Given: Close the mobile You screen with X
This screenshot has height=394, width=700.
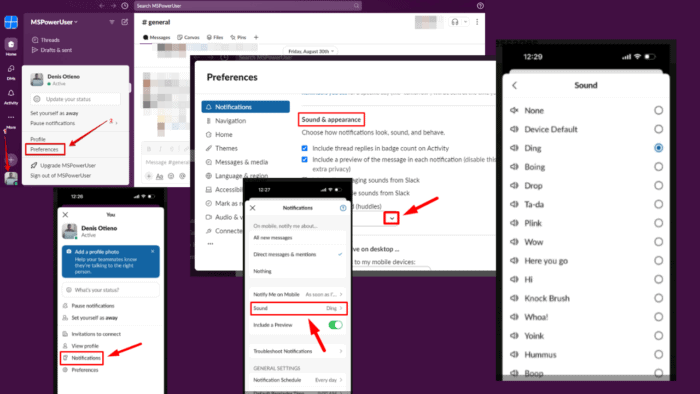Looking at the screenshot, I should click(65, 215).
